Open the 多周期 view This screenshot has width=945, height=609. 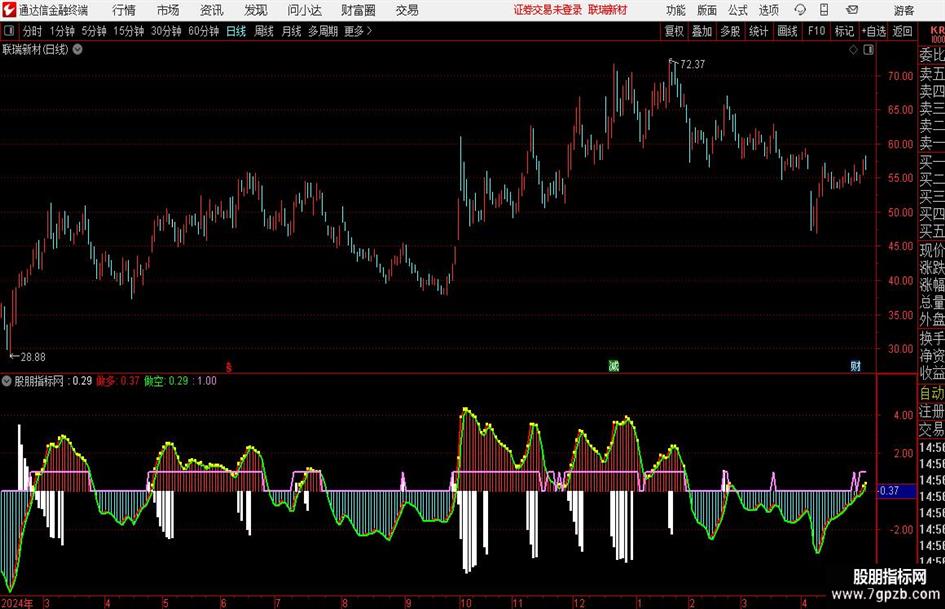tap(323, 31)
